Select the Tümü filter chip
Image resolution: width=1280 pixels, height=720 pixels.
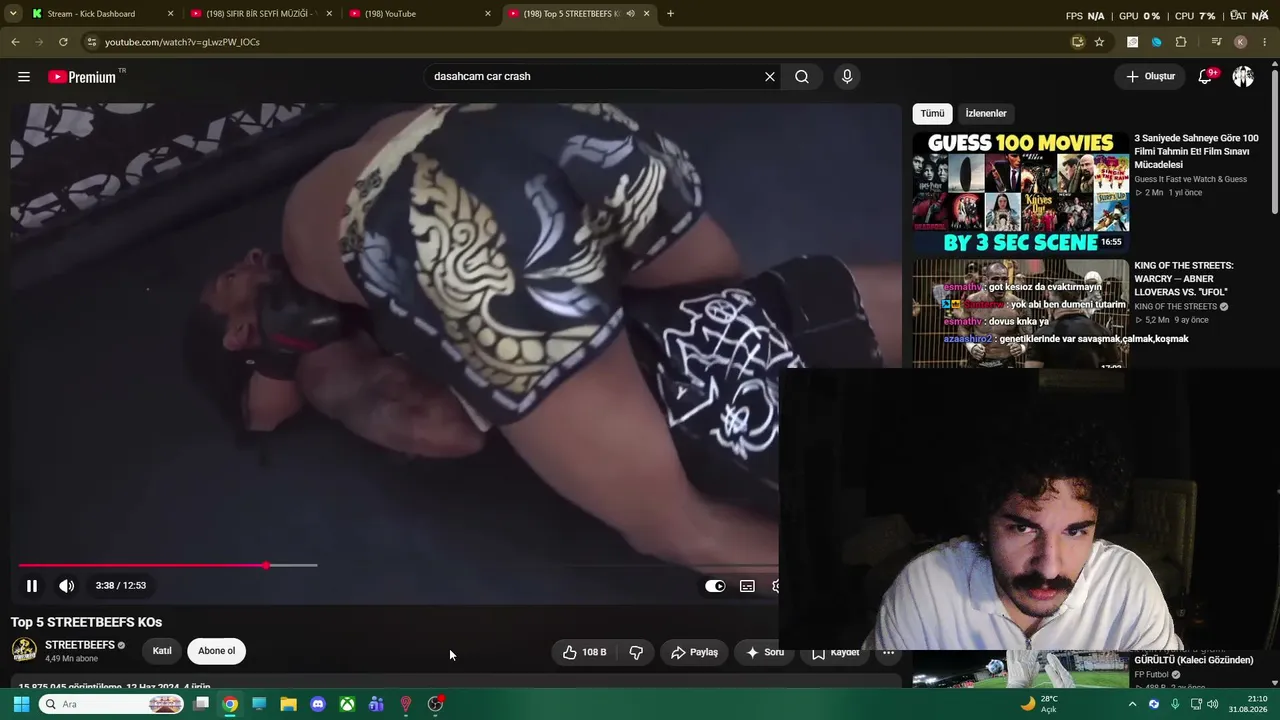(x=932, y=114)
